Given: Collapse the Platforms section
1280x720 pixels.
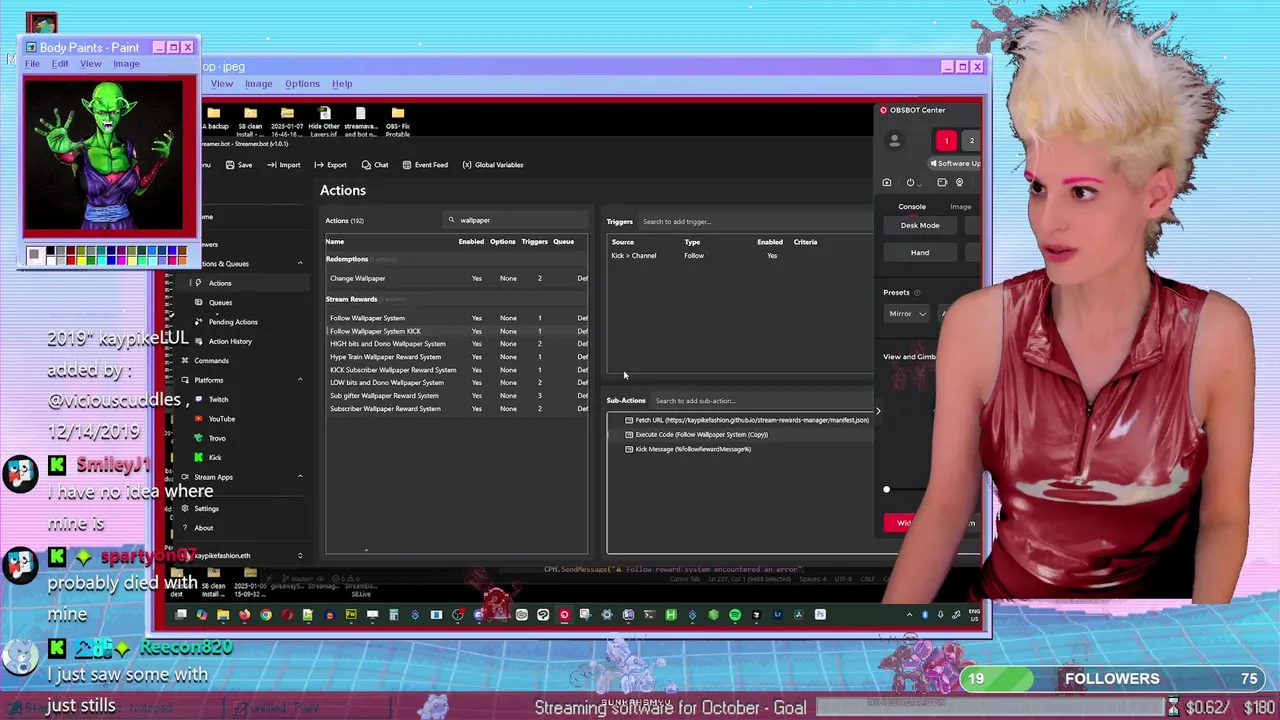Looking at the screenshot, I should point(300,380).
